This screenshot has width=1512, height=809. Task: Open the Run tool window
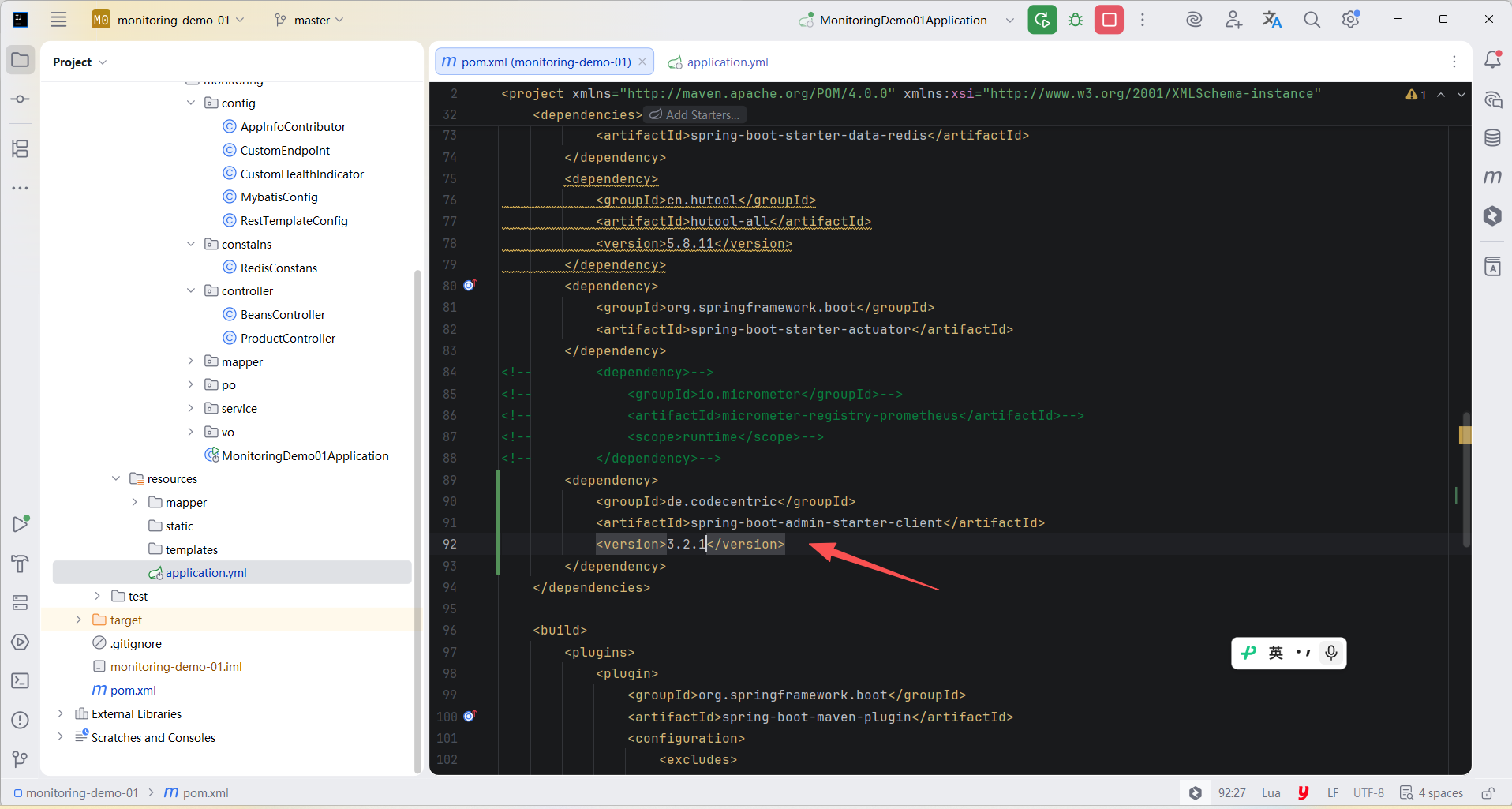[x=21, y=524]
